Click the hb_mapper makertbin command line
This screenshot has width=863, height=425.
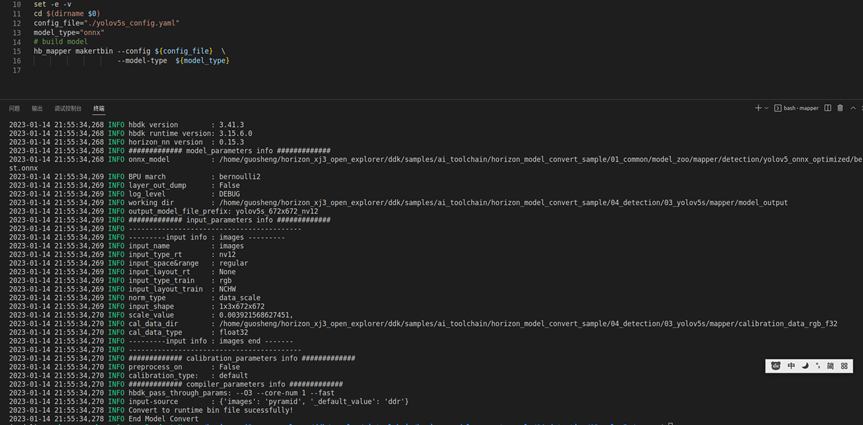pos(127,51)
